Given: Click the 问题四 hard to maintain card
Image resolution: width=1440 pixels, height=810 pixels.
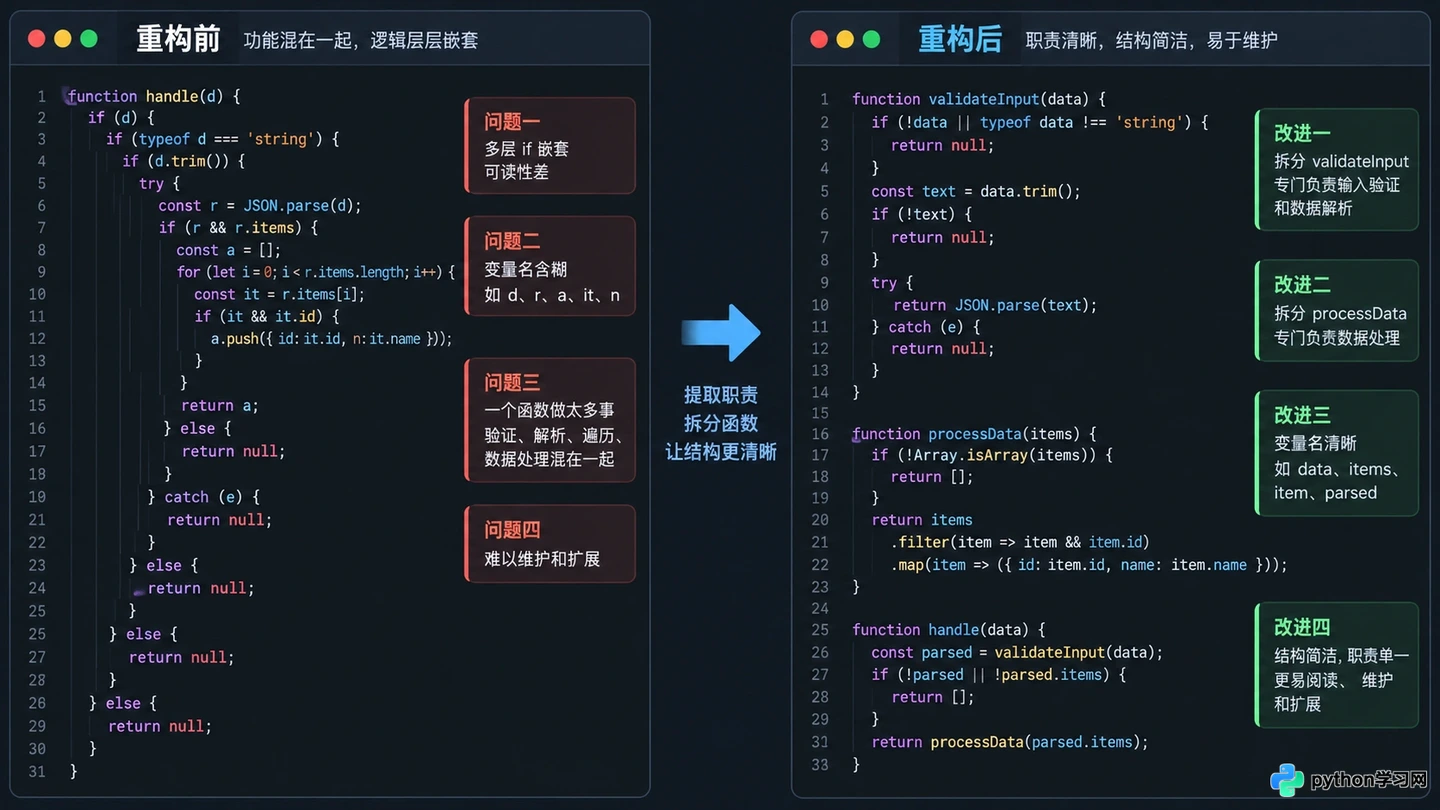Looking at the screenshot, I should (550, 543).
